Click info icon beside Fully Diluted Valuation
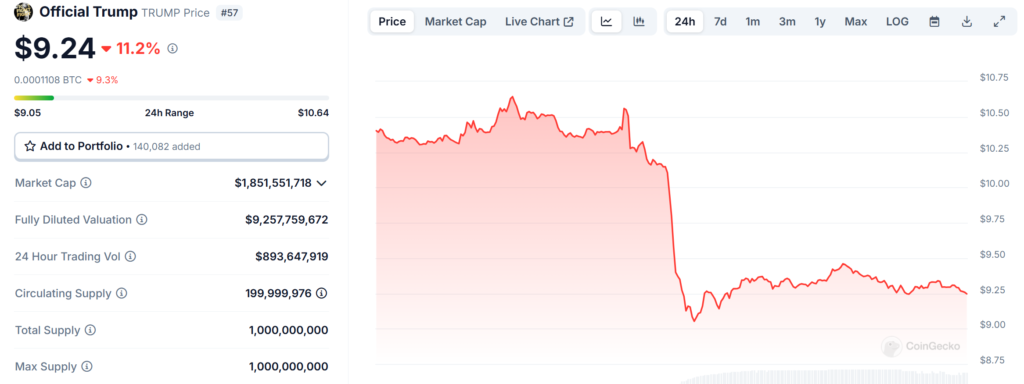Screen dimensions: 1024x384 pos(142,219)
